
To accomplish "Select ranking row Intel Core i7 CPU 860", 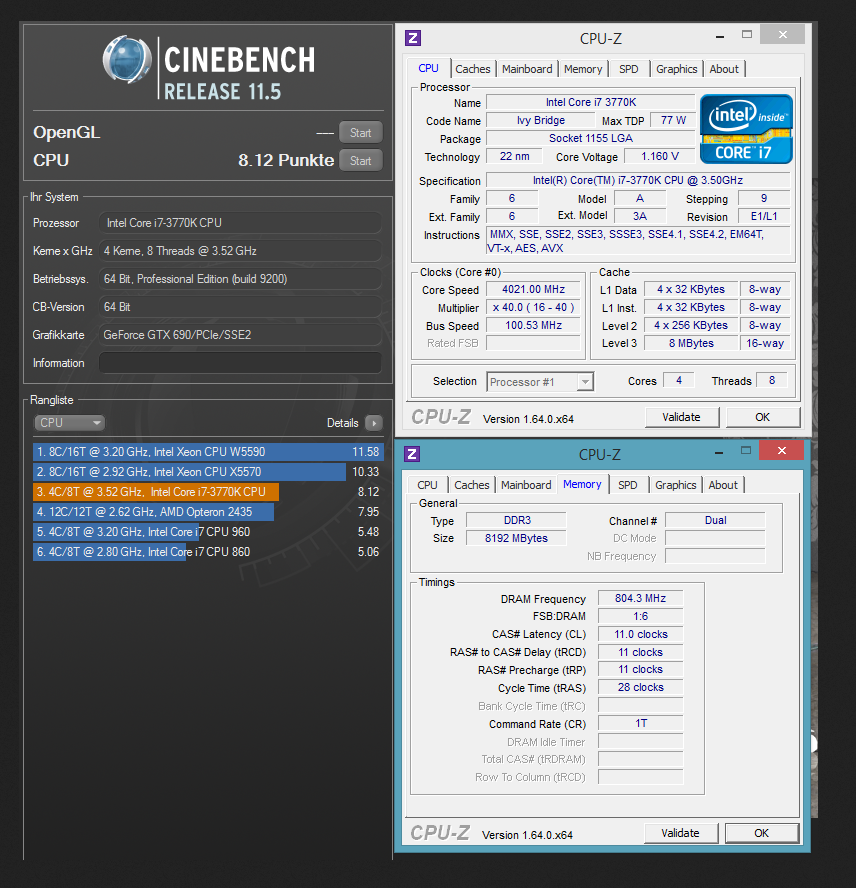I will (208, 552).
